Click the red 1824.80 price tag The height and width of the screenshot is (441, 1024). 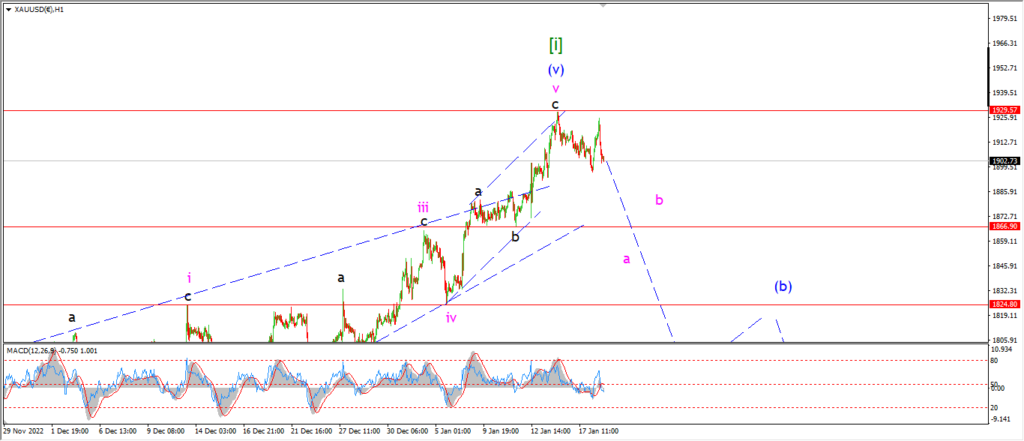[1004, 304]
